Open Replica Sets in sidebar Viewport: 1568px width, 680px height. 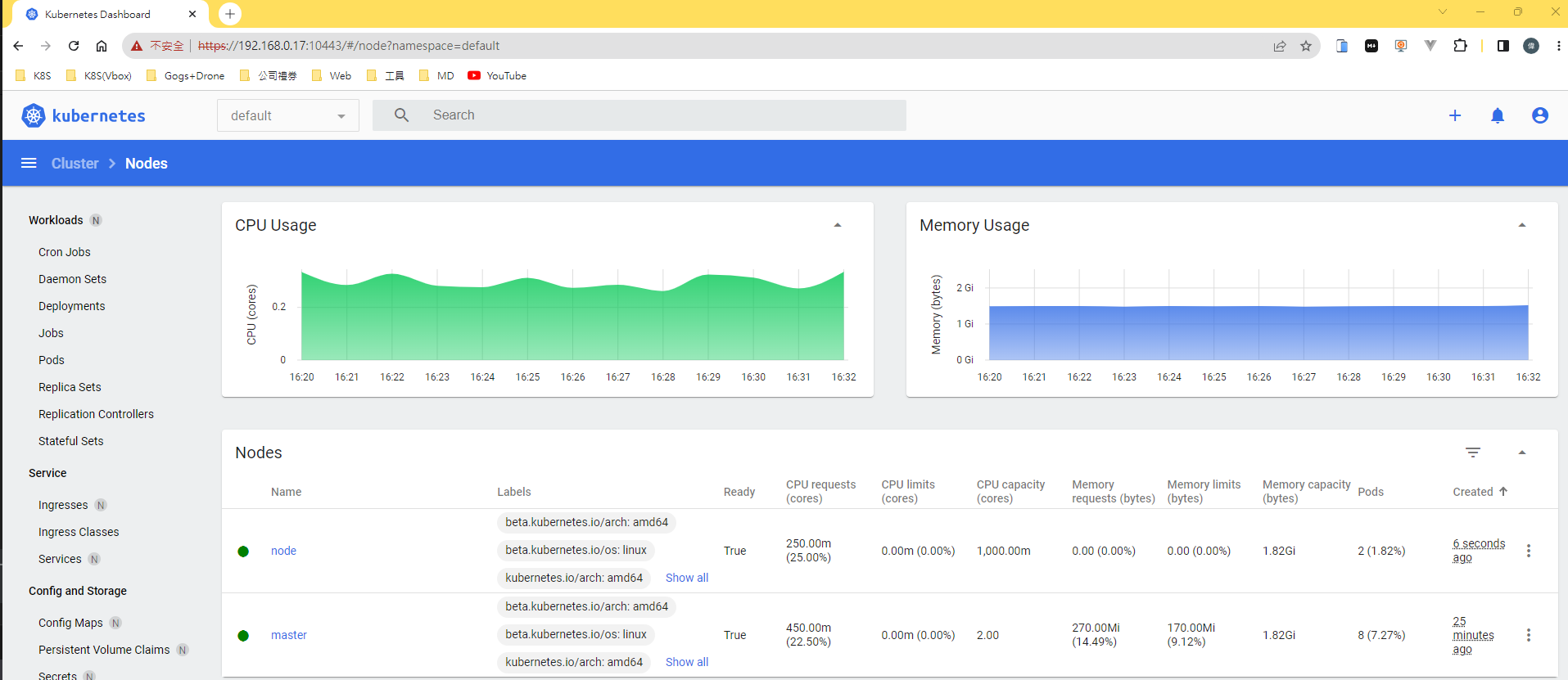click(70, 387)
